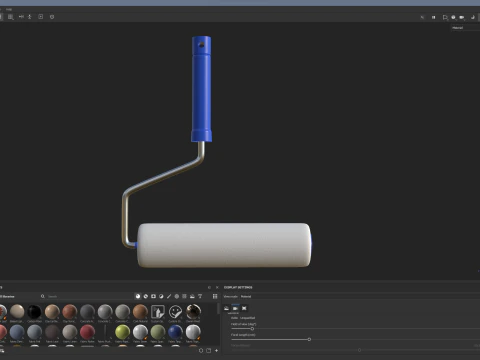Click the figure-shaped icon in the top toolbar
480x360 pixels.
click(x=30, y=17)
